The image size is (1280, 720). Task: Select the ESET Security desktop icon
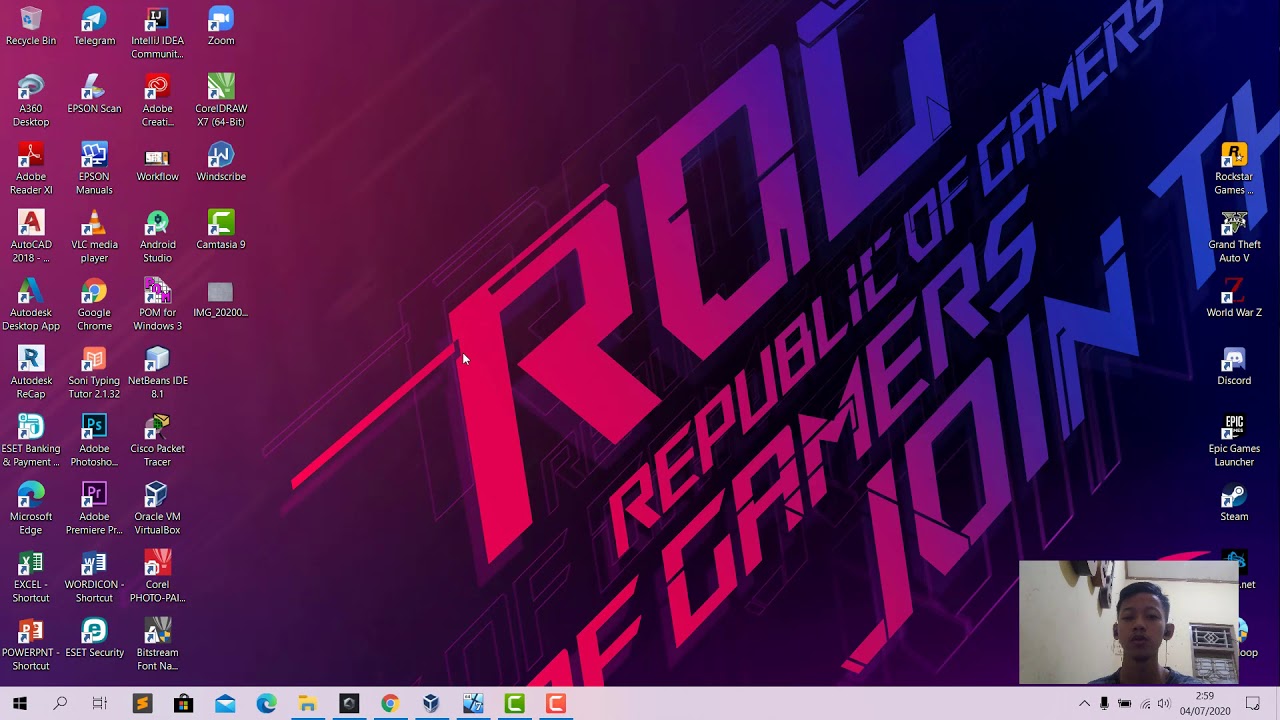click(94, 639)
